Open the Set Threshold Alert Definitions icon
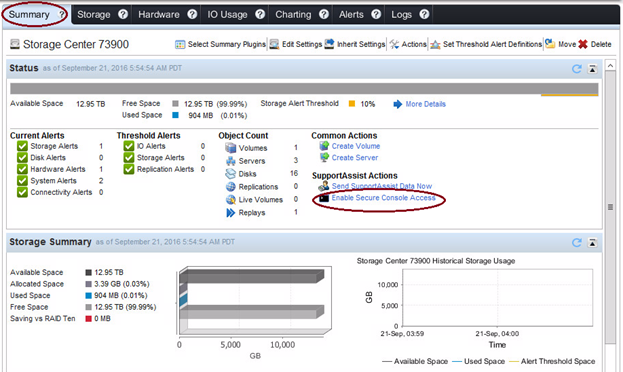 click(x=435, y=45)
